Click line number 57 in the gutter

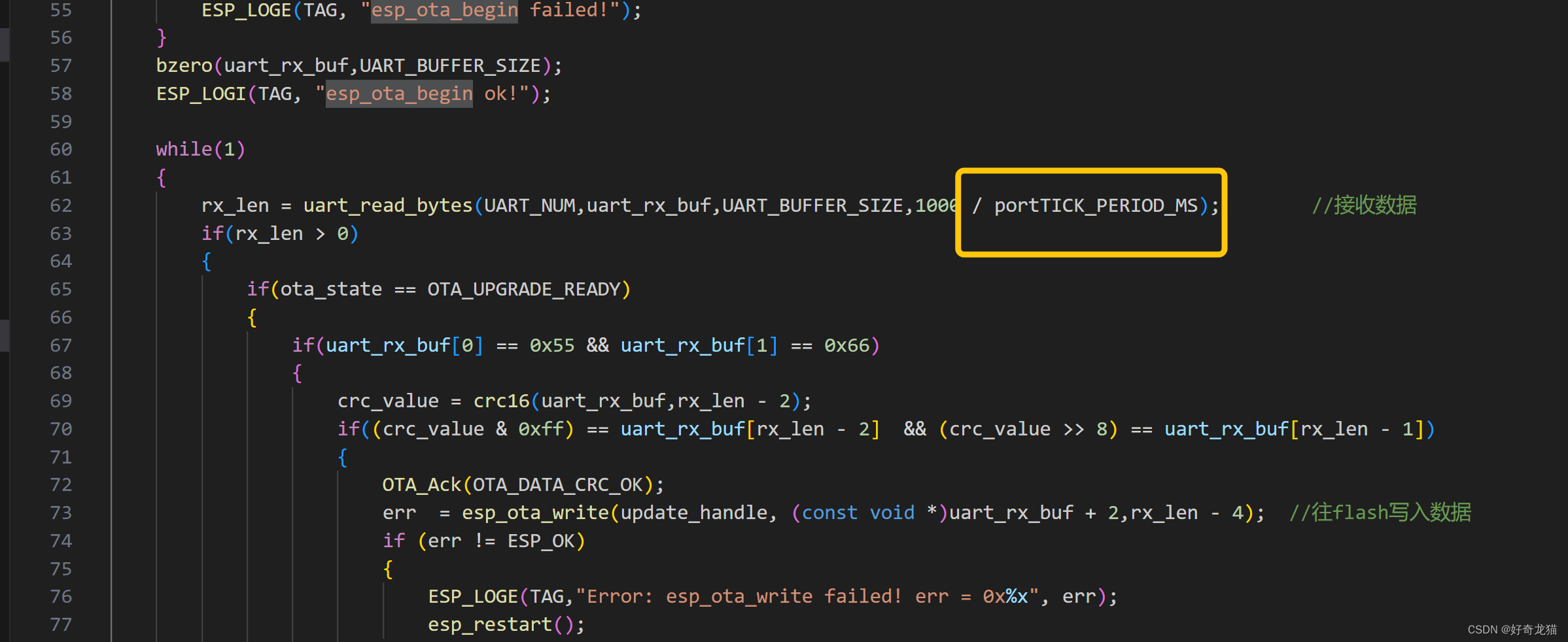[x=61, y=66]
